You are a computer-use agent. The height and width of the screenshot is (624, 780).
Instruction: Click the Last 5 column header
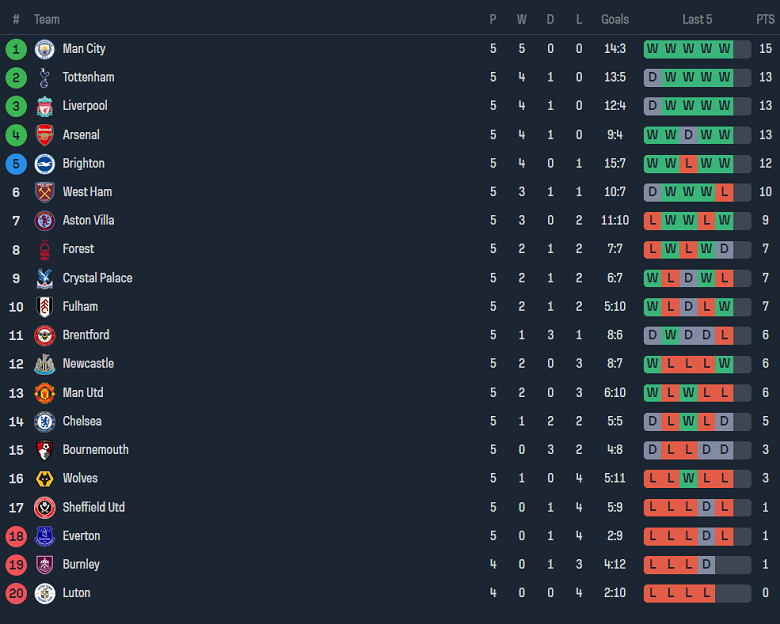(x=697, y=19)
